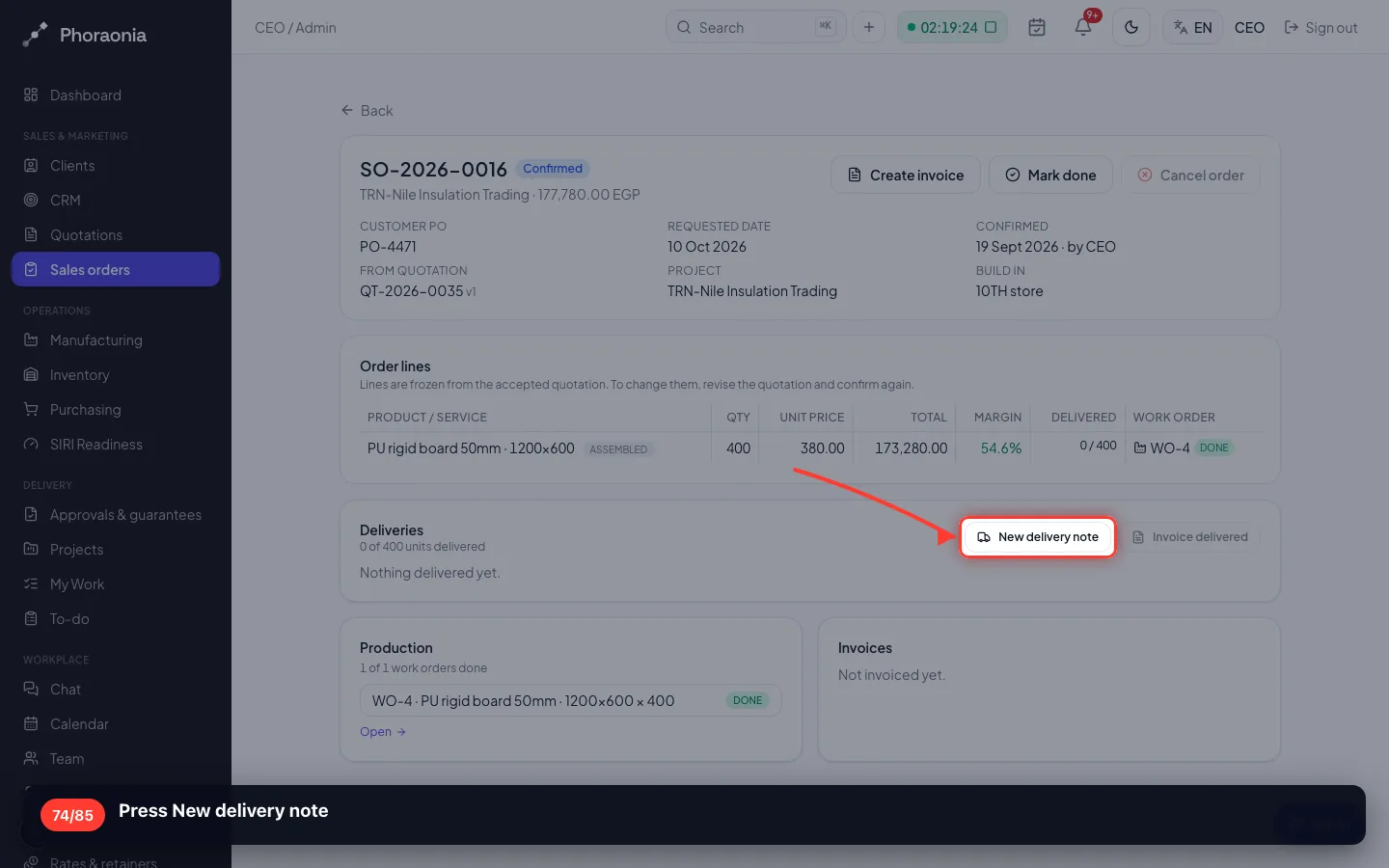Click the Projects folder icon
This screenshot has width=1389, height=868.
[31, 550]
